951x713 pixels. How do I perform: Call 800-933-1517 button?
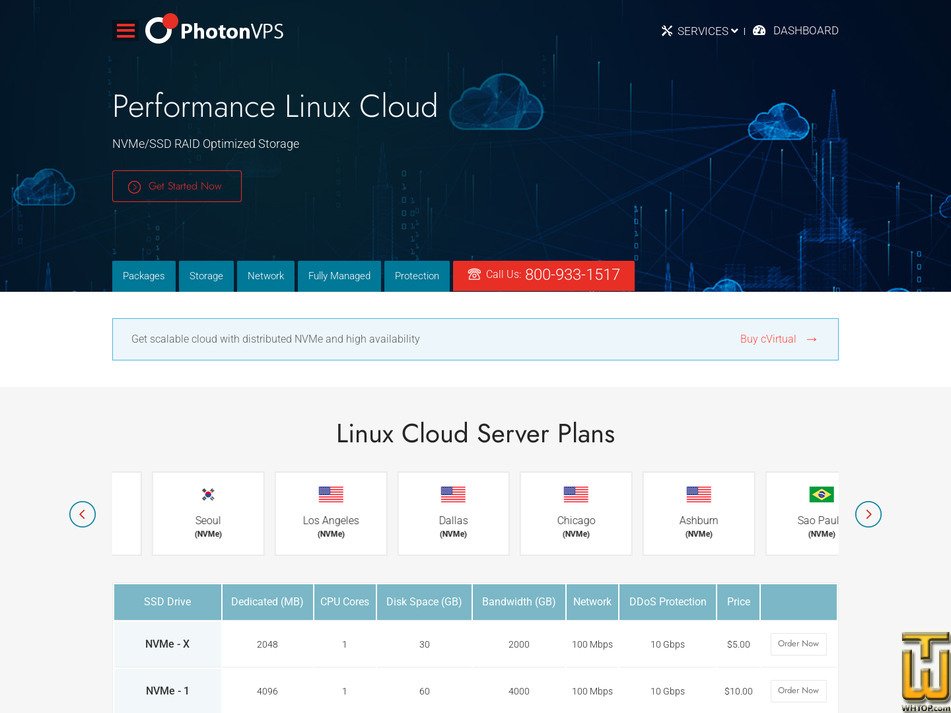coord(543,276)
